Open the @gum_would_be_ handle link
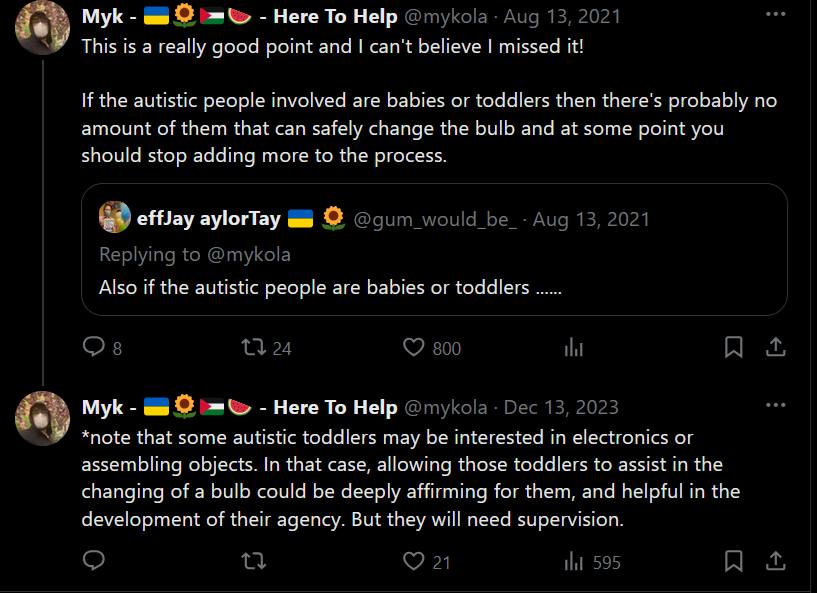 [436, 219]
